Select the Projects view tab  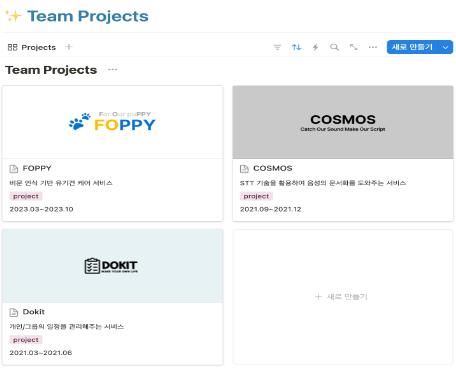point(32,47)
